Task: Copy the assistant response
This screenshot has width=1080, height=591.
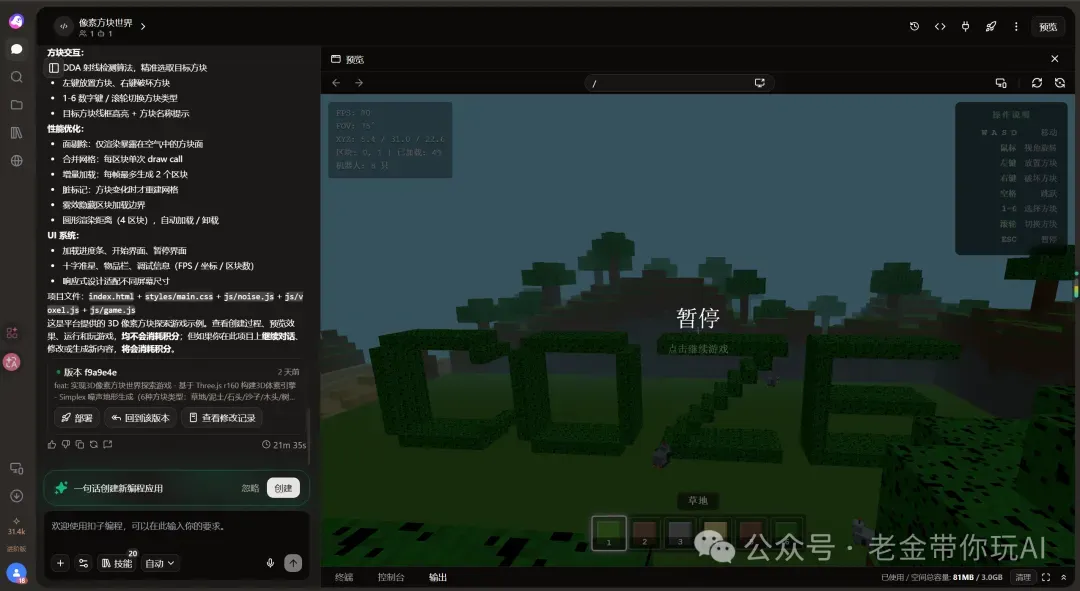Action: tap(80, 444)
